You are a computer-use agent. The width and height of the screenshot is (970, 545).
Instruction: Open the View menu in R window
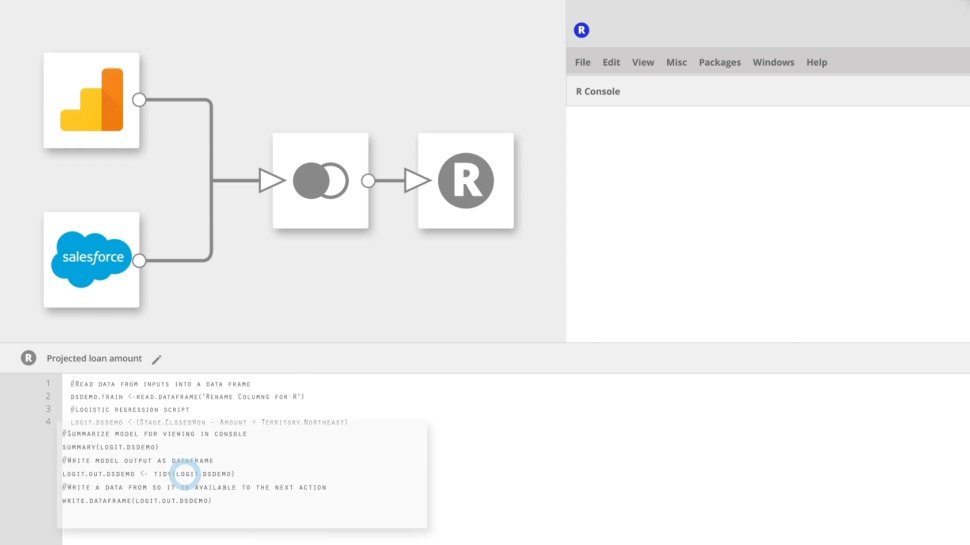pyautogui.click(x=643, y=62)
